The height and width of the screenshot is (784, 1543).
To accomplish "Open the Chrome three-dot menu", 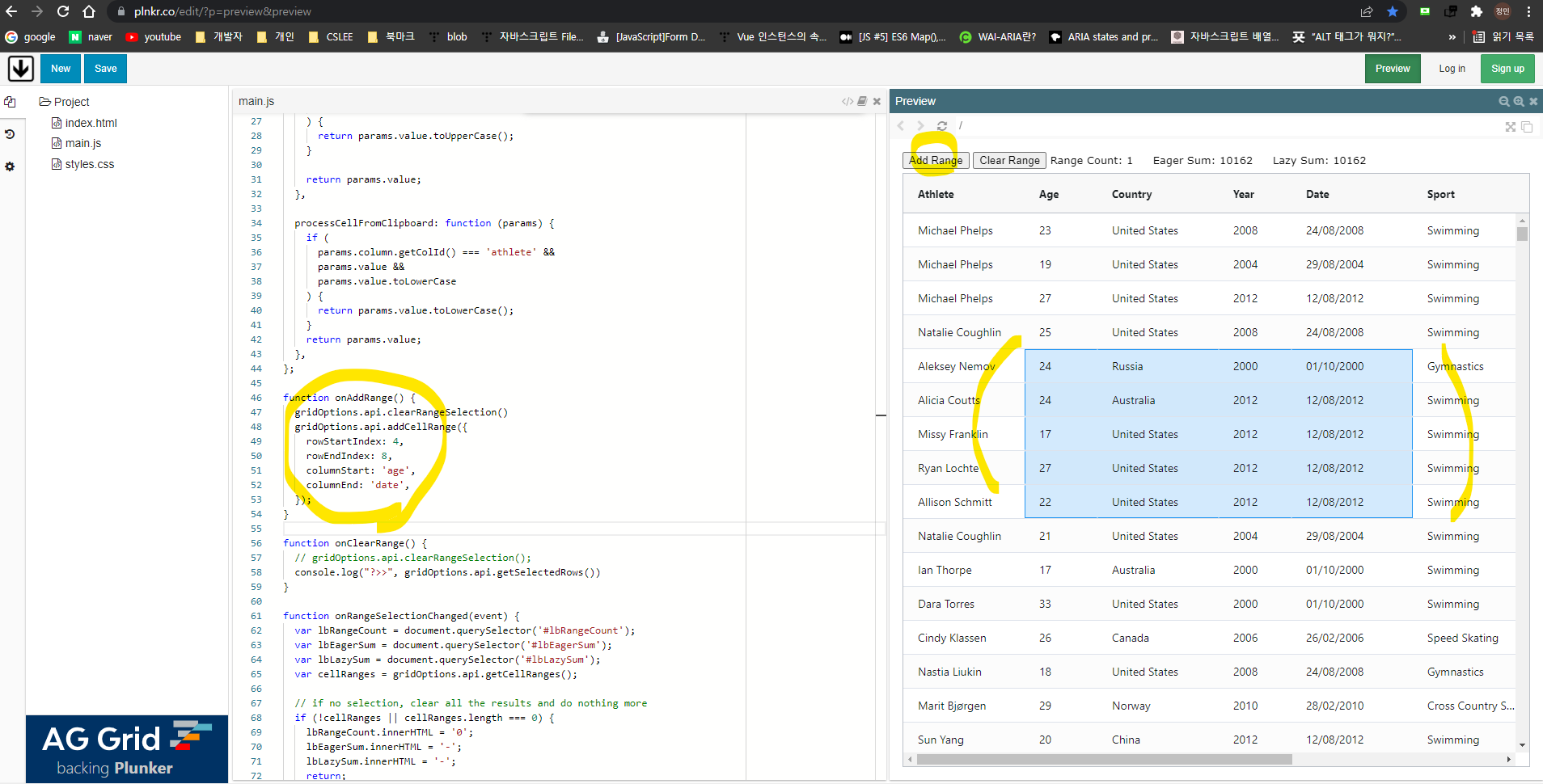I will pos(1528,11).
